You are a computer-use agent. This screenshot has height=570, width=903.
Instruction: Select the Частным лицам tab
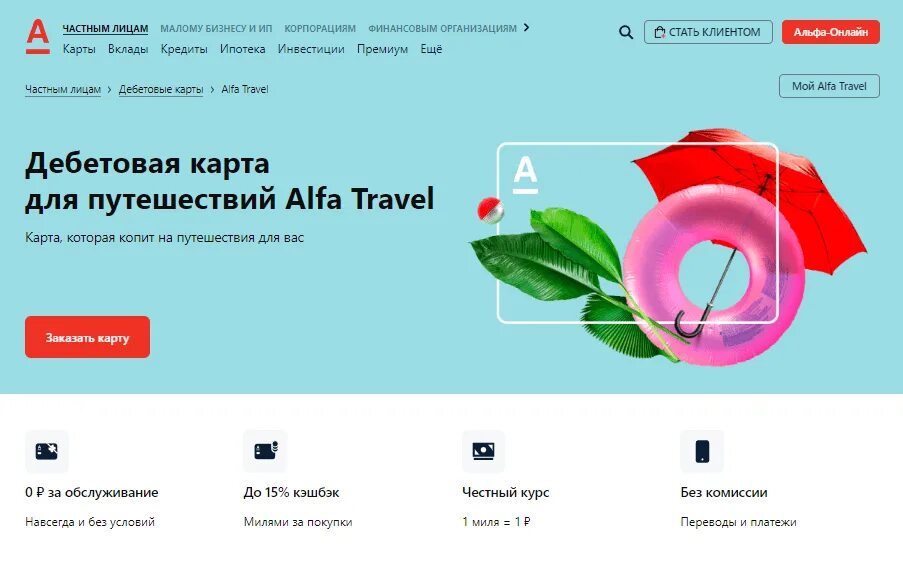pos(105,28)
